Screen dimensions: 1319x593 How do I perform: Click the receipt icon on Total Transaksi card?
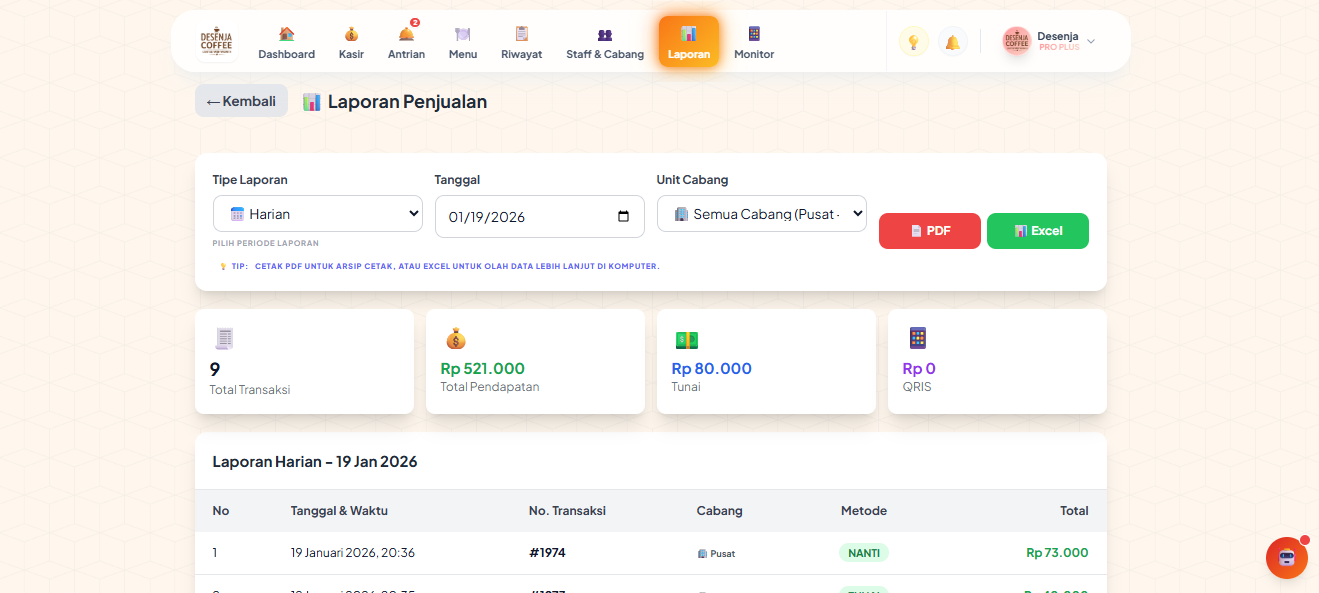[224, 339]
